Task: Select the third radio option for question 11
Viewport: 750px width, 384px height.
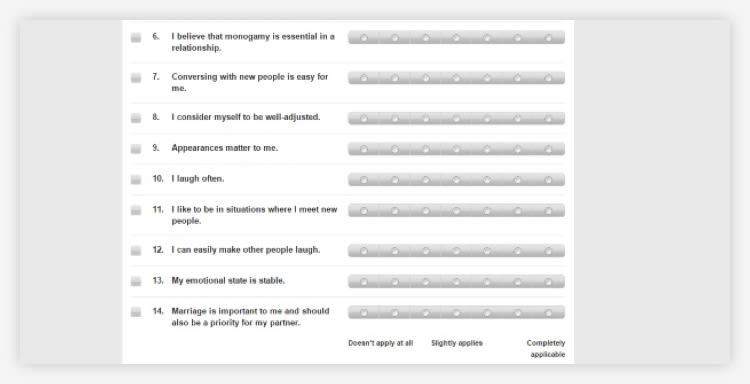Action: [x=426, y=211]
